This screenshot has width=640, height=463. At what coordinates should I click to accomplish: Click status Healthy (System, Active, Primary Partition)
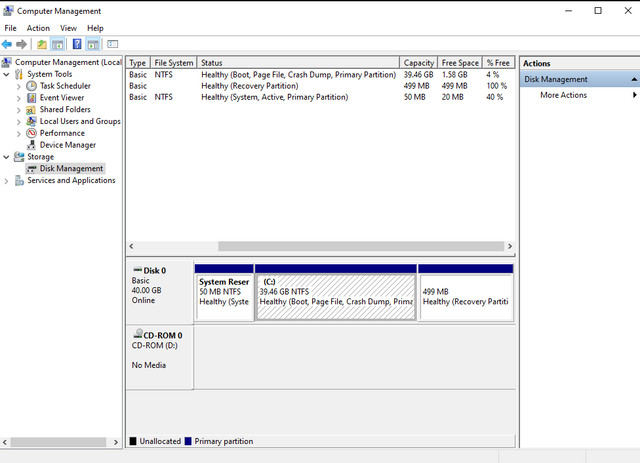pyautogui.click(x=275, y=97)
